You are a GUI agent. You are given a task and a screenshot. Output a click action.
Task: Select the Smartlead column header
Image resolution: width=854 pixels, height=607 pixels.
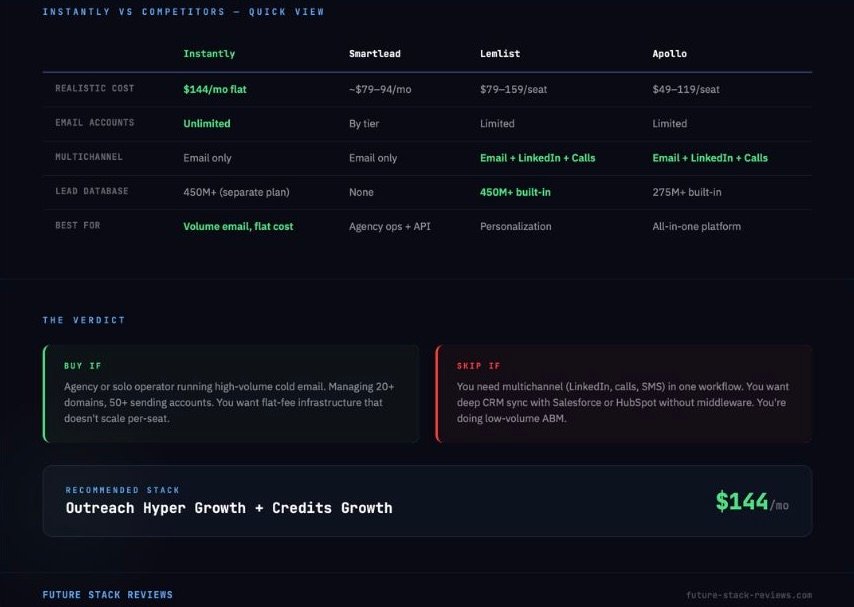(x=374, y=54)
